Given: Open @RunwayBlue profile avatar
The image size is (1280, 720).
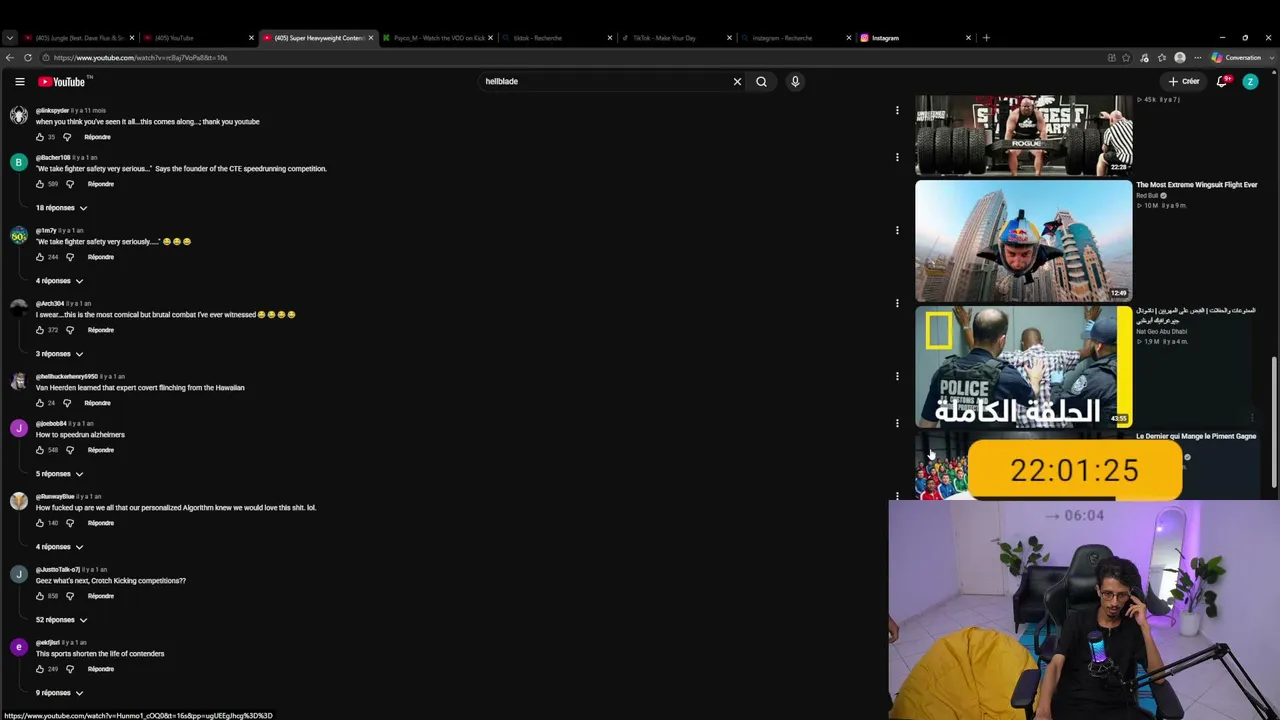Looking at the screenshot, I should coord(19,501).
